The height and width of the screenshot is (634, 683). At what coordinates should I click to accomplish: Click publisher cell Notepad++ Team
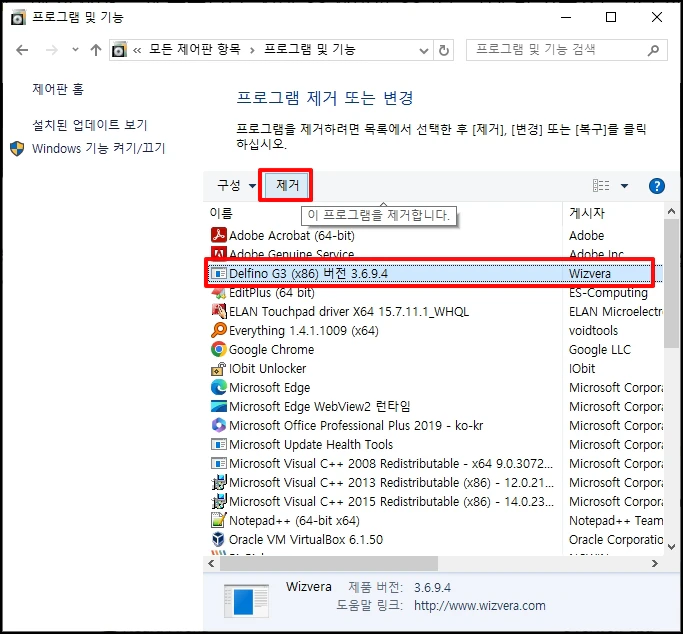[616, 520]
